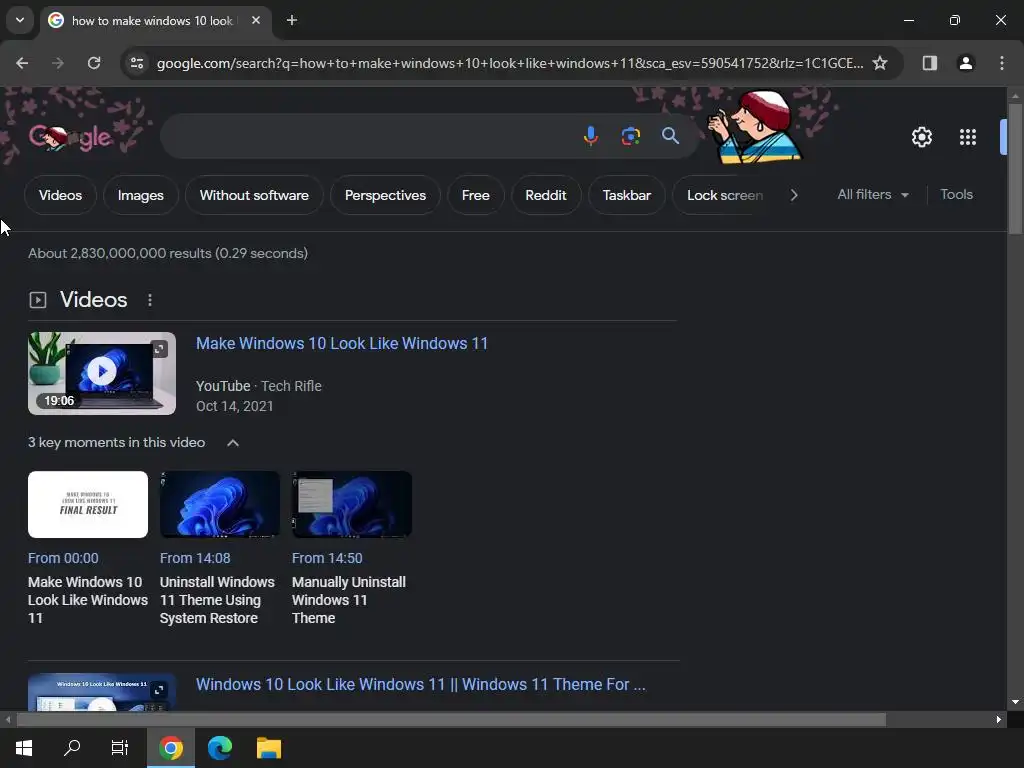Select the Videos filter chip
Screen dimensions: 1024x768
60,195
